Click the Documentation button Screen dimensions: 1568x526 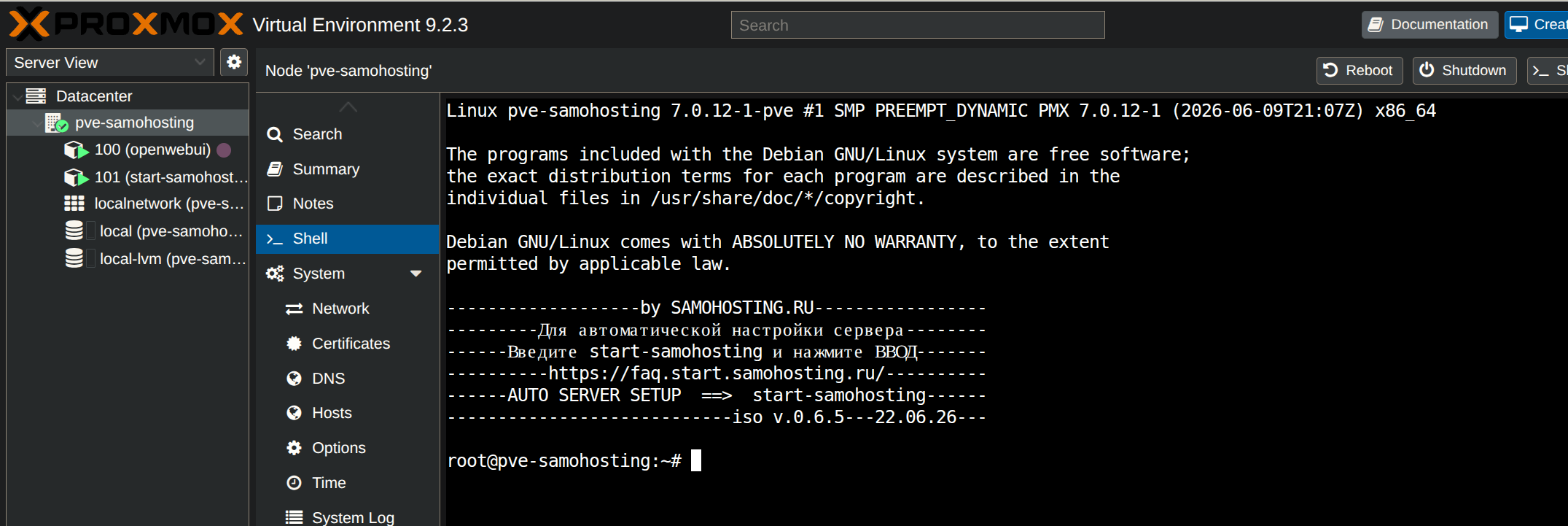1429,25
